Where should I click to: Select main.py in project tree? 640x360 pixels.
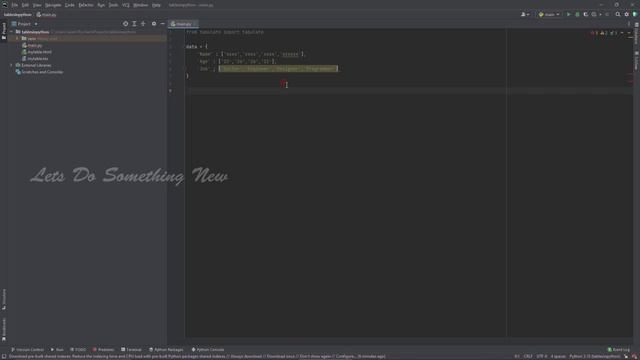(32, 45)
